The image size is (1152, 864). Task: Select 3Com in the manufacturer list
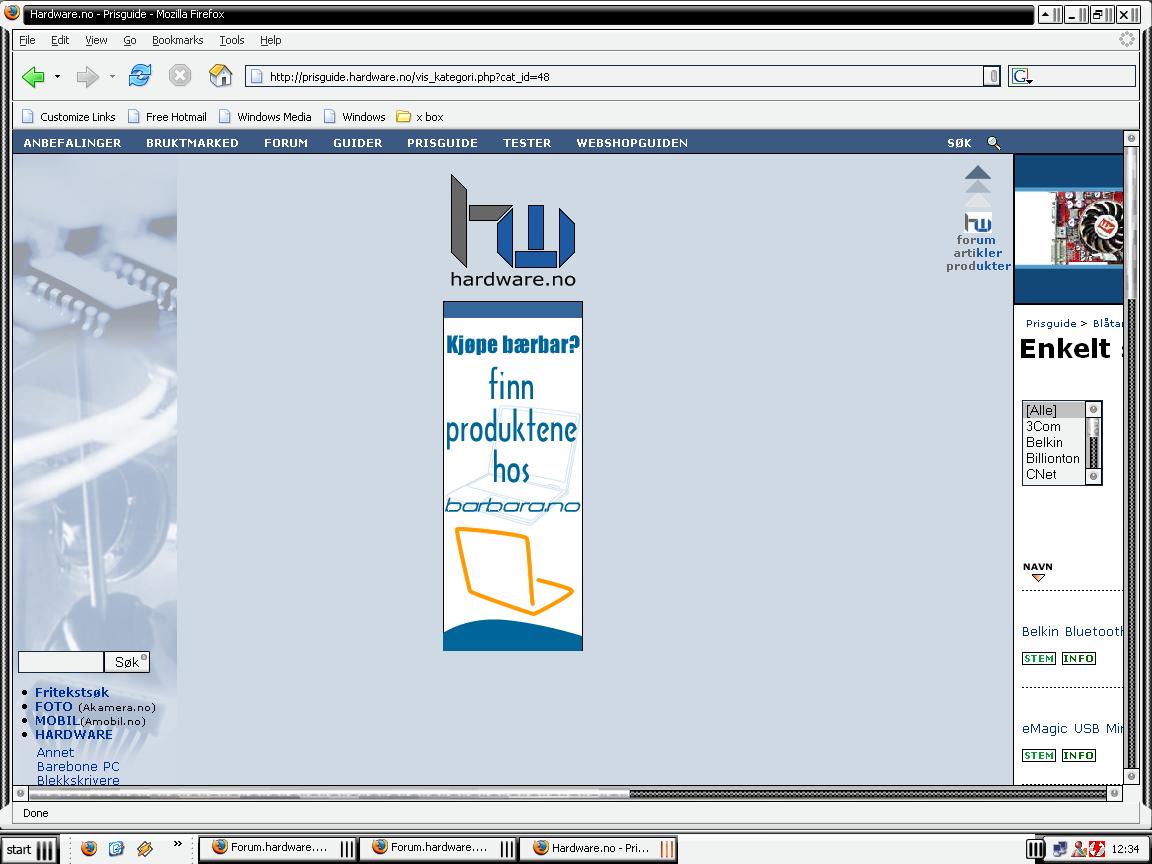pos(1054,426)
